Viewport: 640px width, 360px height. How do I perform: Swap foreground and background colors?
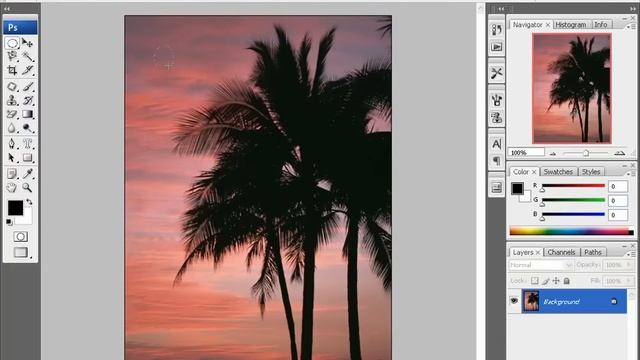tap(29, 202)
